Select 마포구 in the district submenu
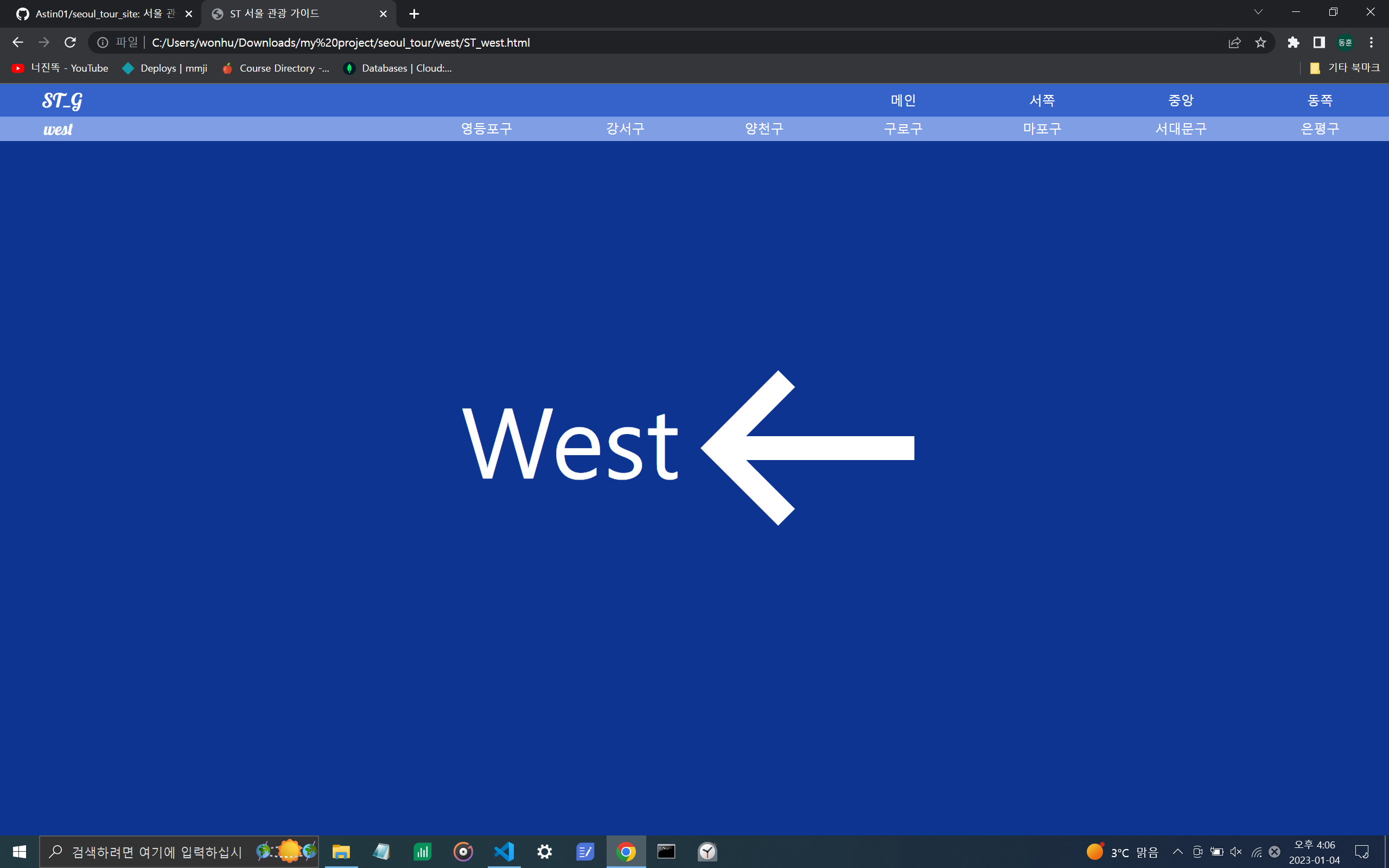Viewport: 1389px width, 868px height. coord(1042,129)
